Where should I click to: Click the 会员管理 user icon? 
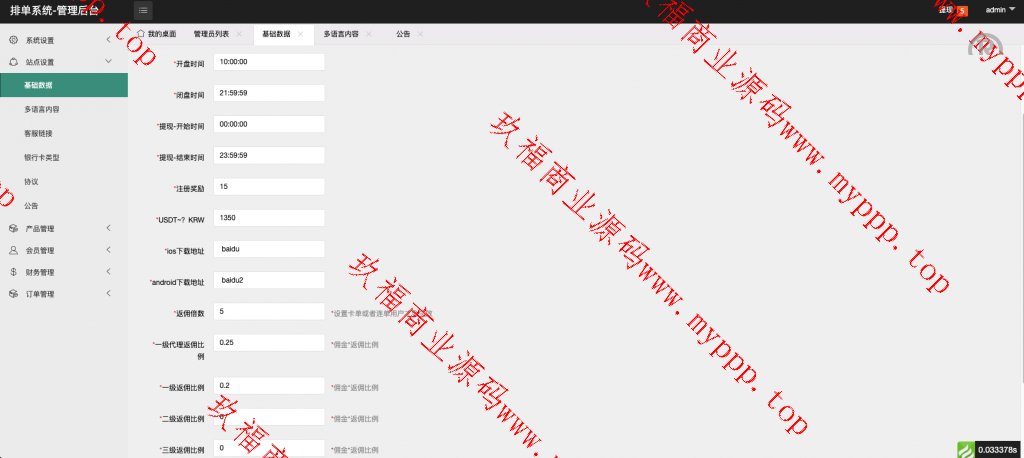tap(13, 250)
